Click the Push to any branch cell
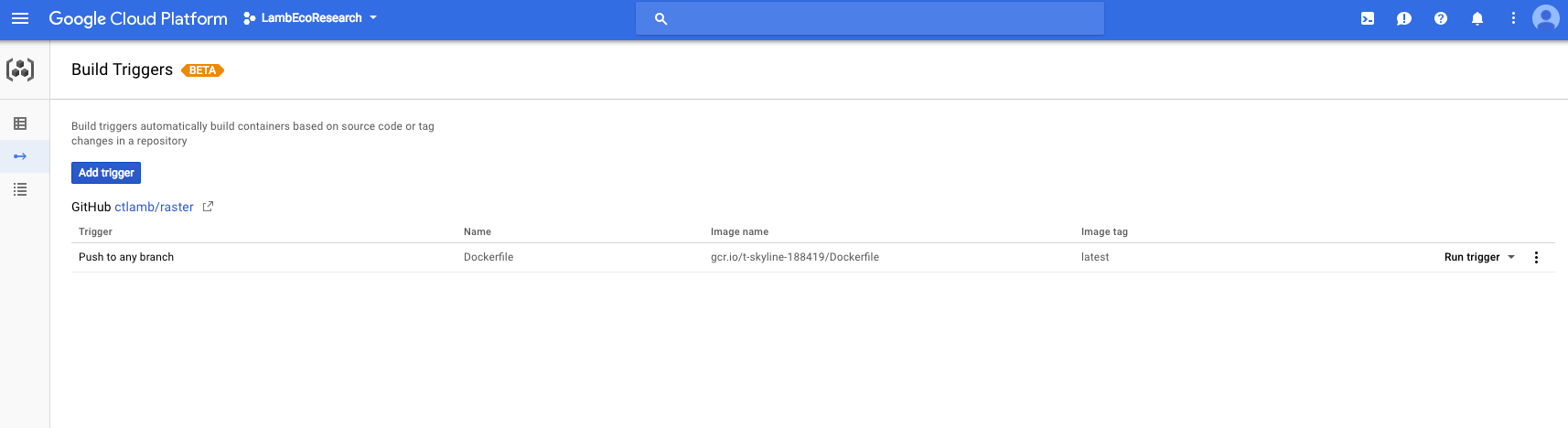 tap(126, 257)
